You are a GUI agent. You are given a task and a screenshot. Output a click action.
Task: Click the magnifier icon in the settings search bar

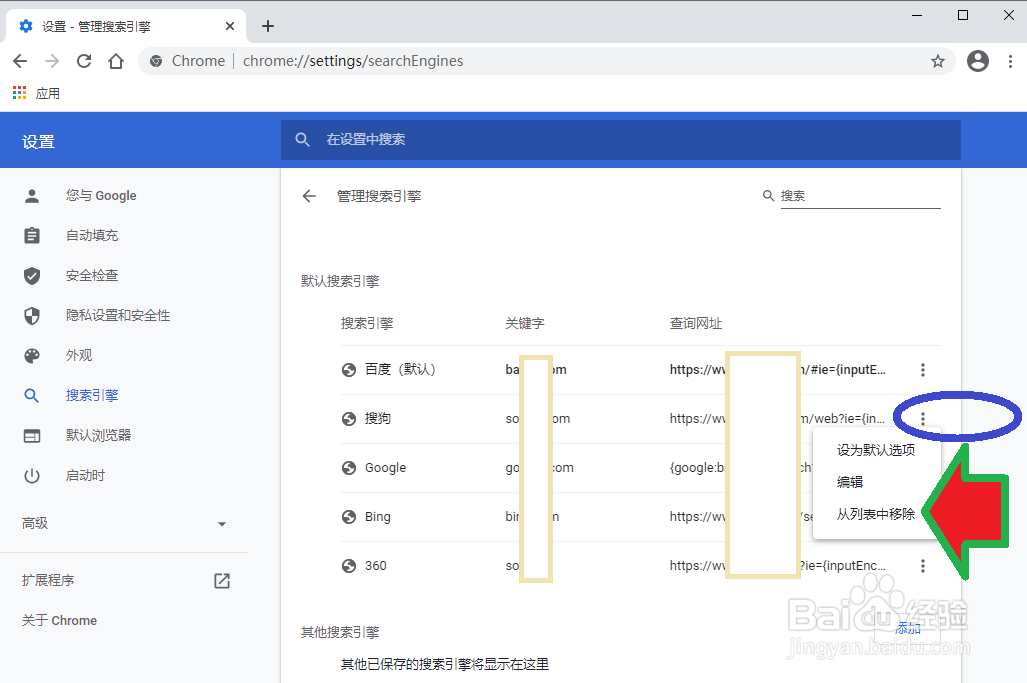point(302,139)
